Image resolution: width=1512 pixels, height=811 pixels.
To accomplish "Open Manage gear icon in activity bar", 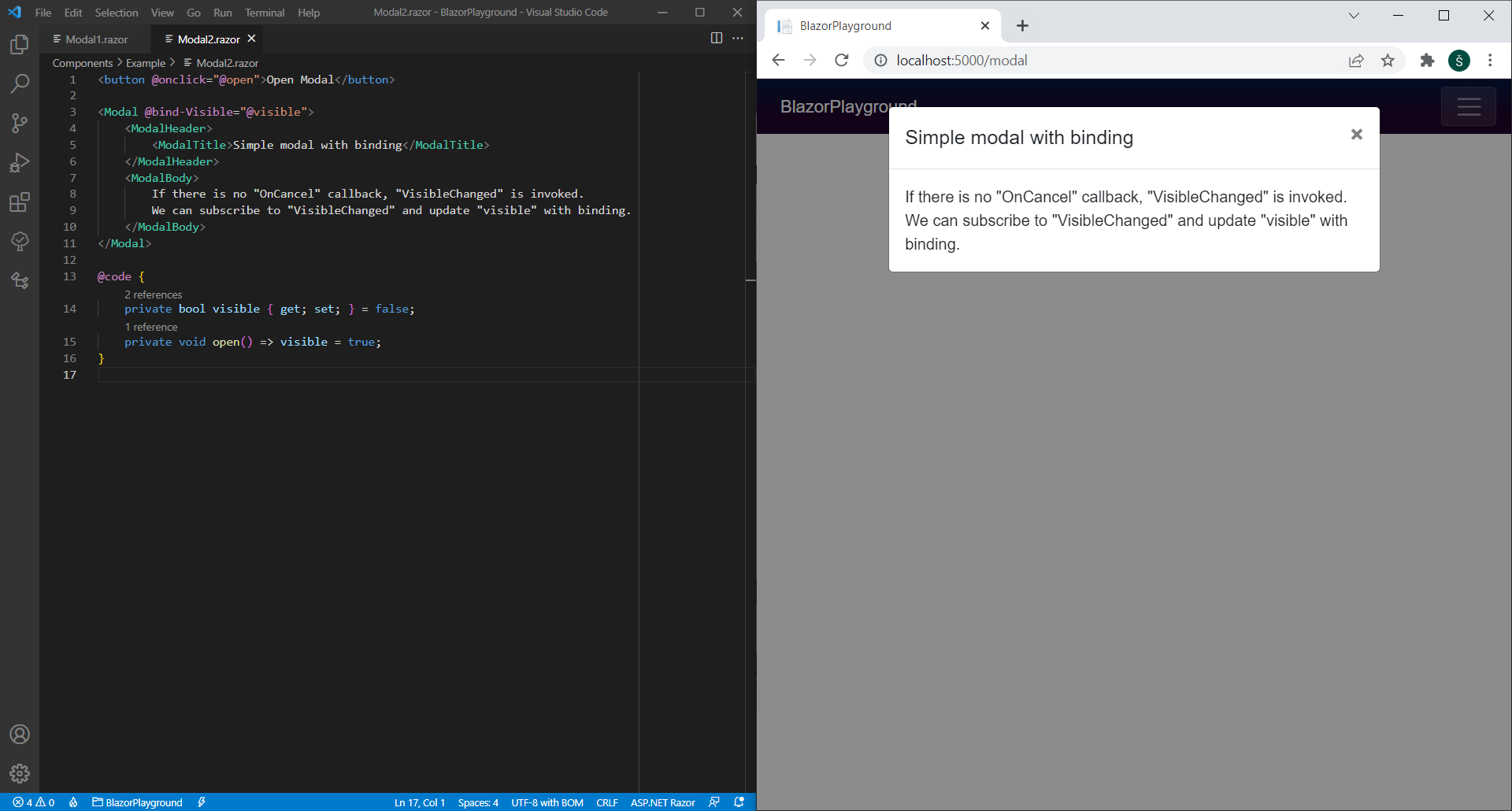I will (x=20, y=773).
